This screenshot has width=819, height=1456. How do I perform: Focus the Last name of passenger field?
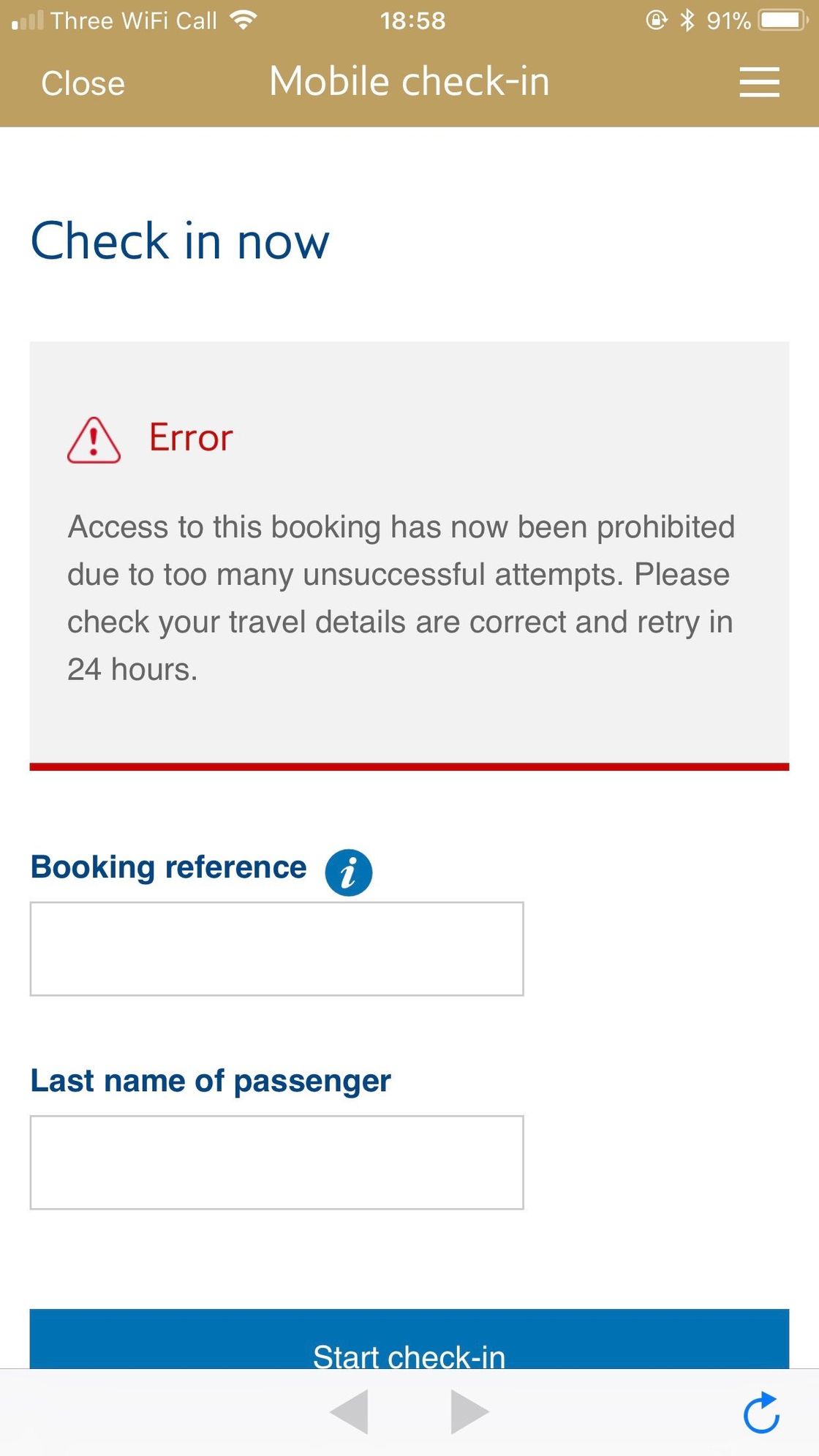(x=276, y=1162)
